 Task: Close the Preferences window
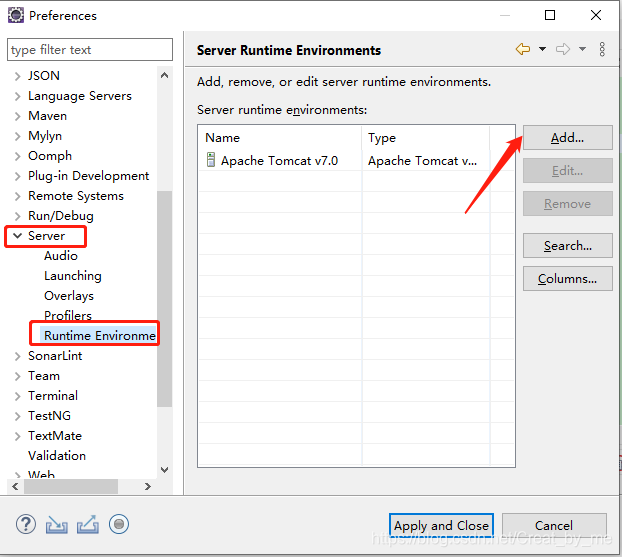pyautogui.click(x=596, y=15)
